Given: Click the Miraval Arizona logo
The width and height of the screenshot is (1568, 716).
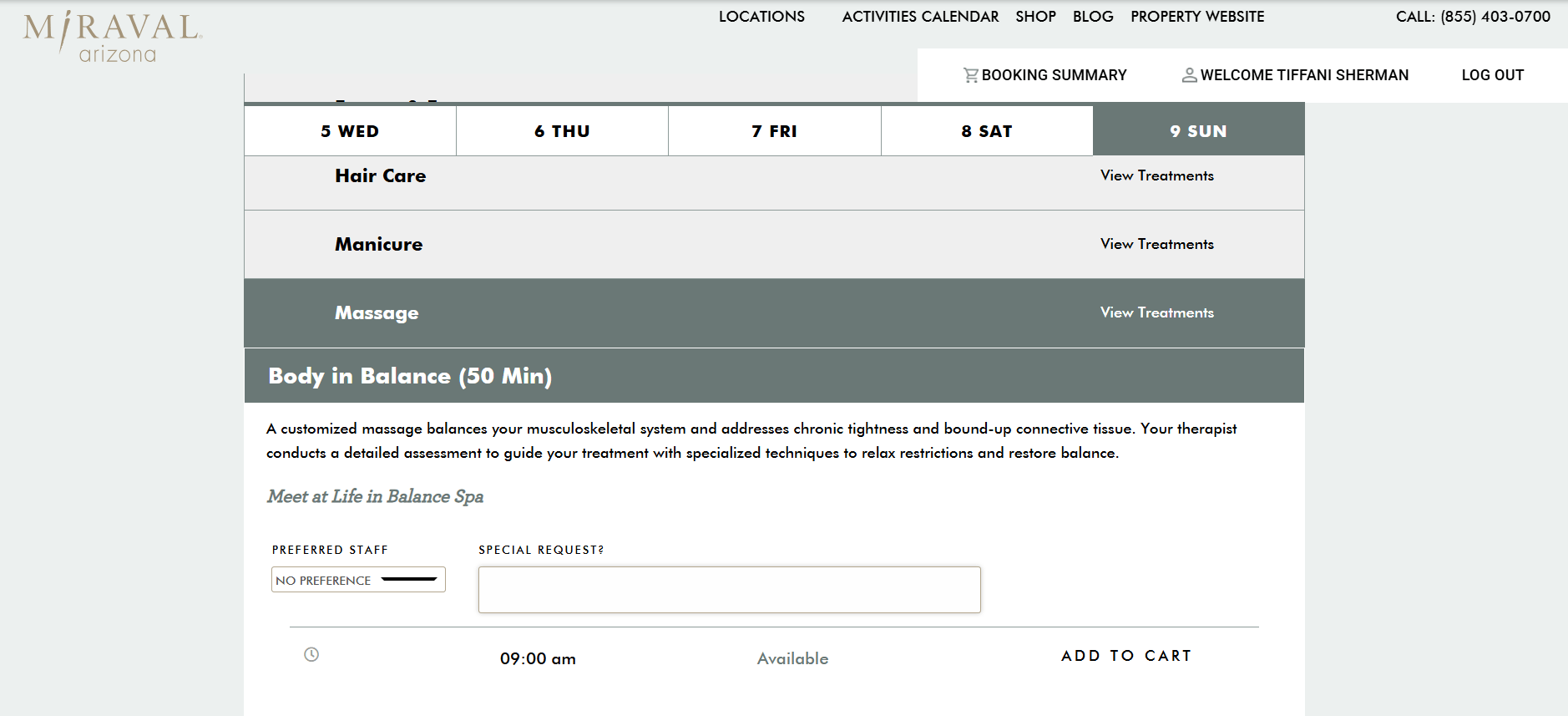Looking at the screenshot, I should [112, 37].
